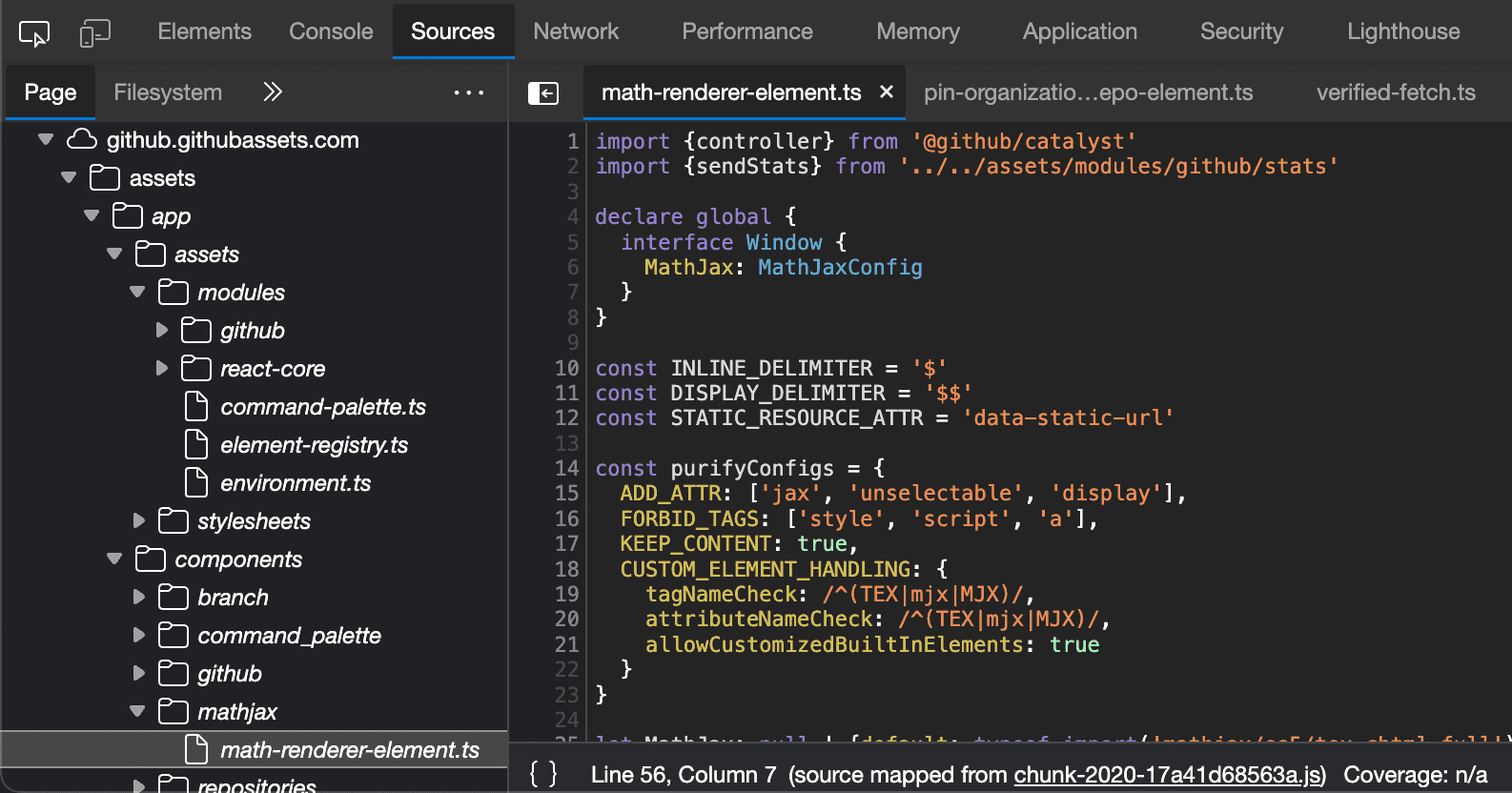The height and width of the screenshot is (793, 1512).
Task: Open the command-palette.ts file
Action: (323, 407)
